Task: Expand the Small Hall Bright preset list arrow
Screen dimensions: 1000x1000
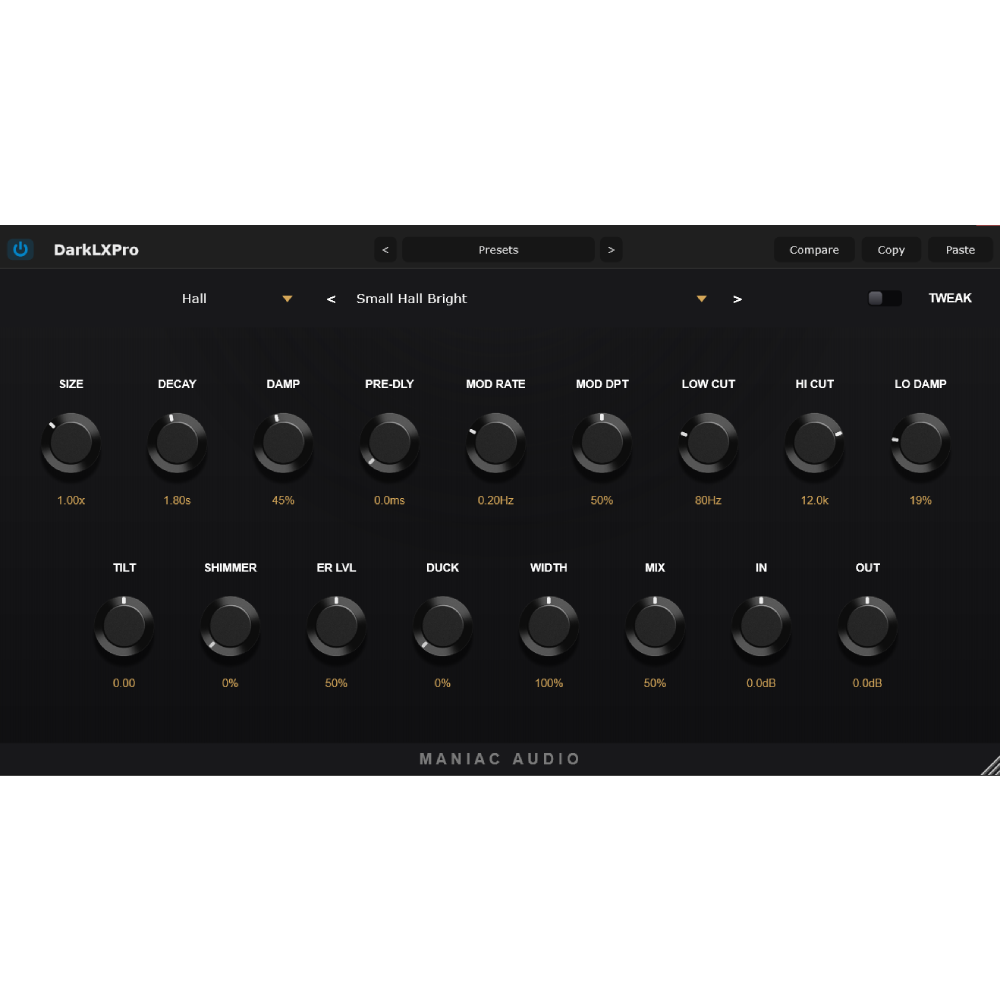Action: pyautogui.click(x=702, y=298)
